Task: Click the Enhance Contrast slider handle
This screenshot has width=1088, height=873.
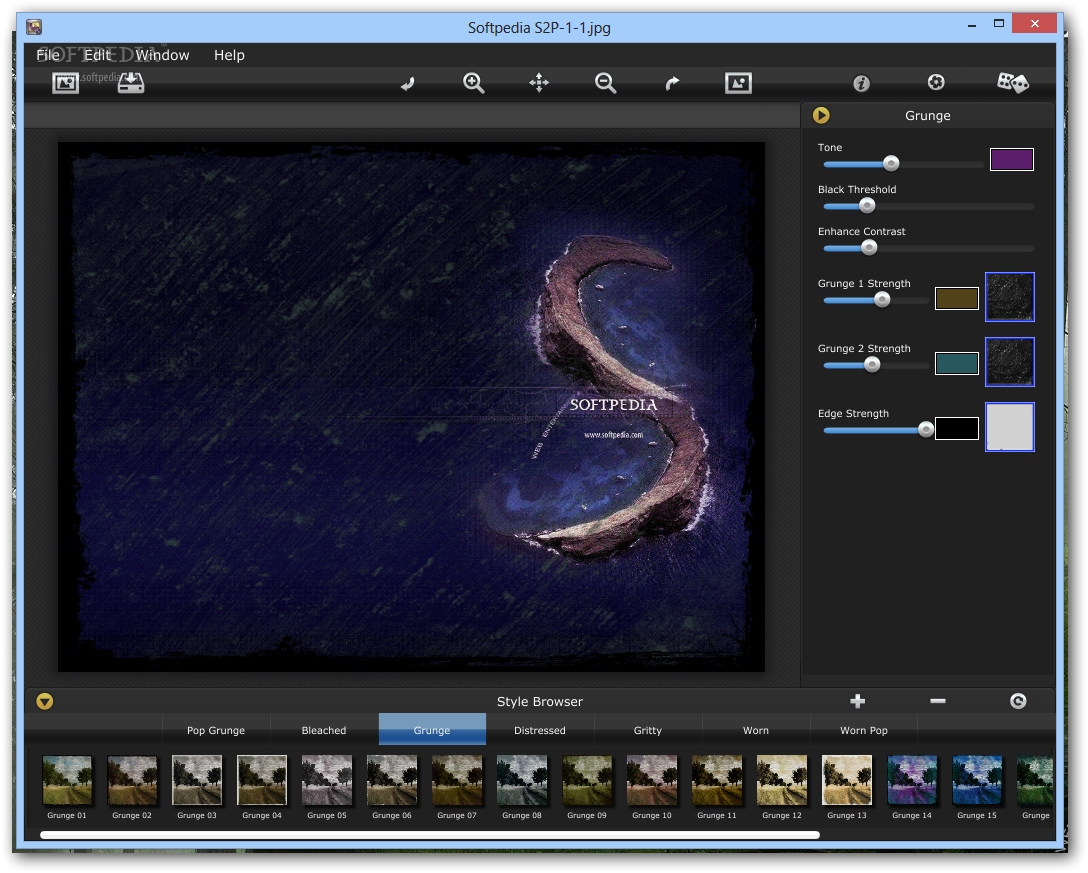Action: click(869, 248)
